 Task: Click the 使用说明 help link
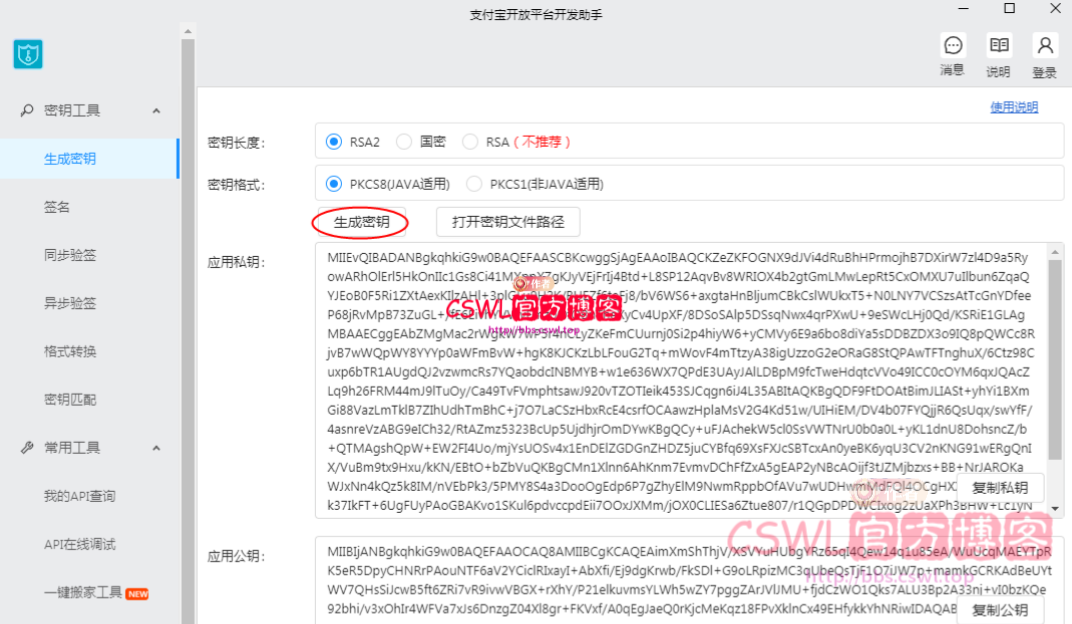tap(1013, 107)
